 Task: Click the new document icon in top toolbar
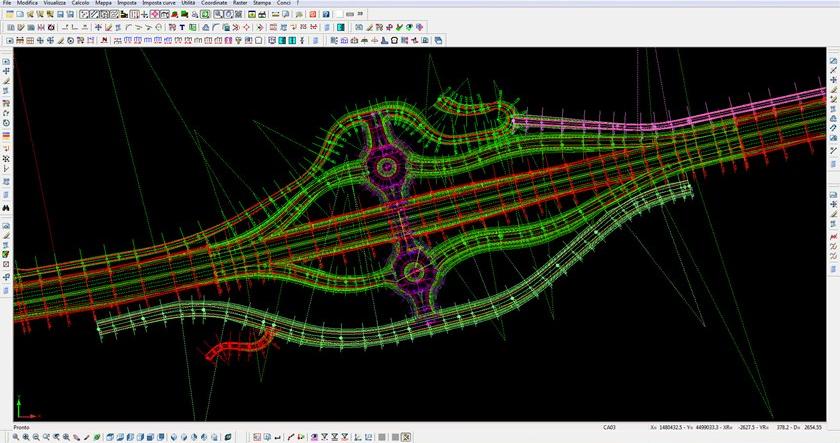pos(9,15)
